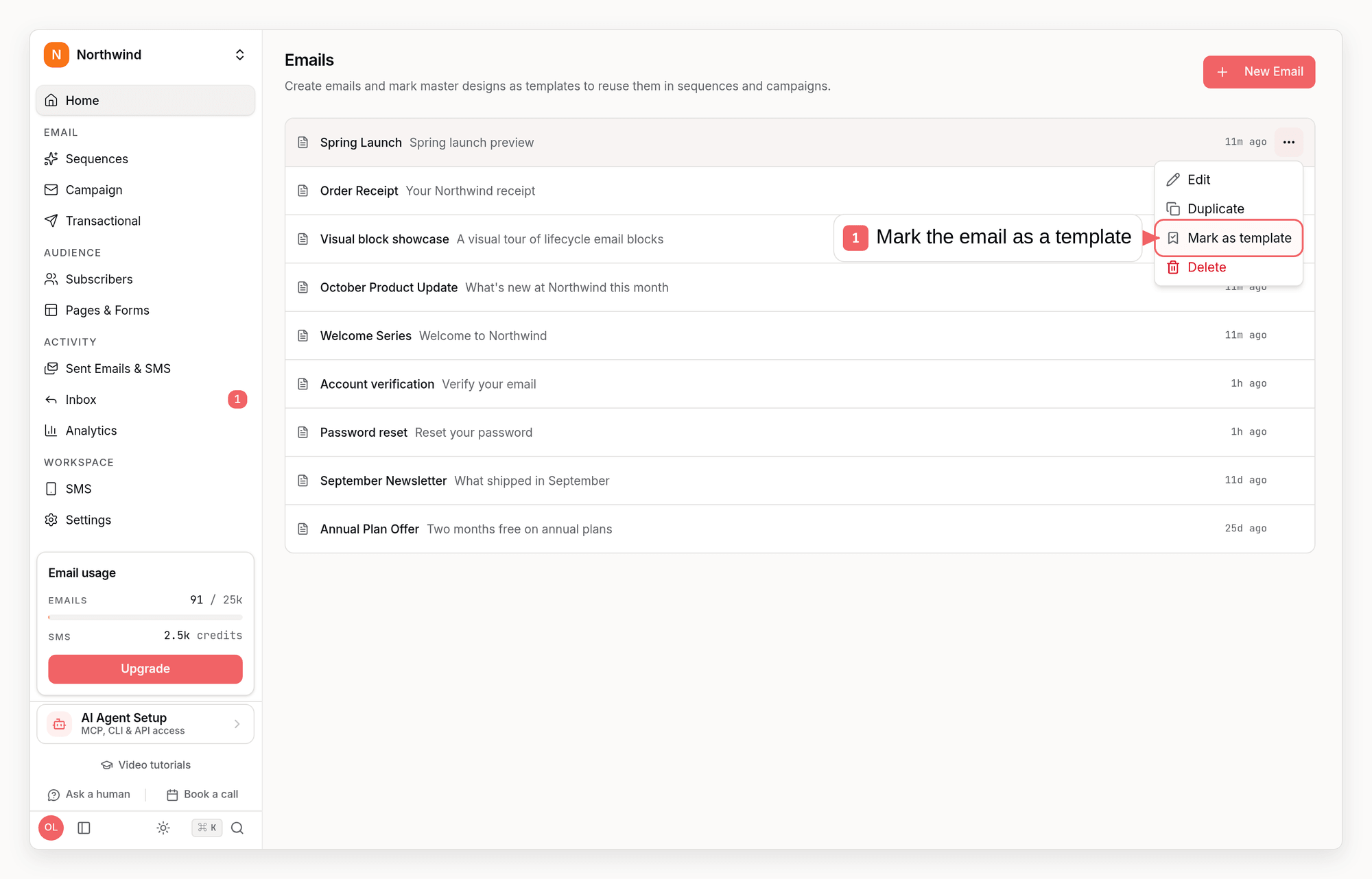
Task: Click the Pages & Forms layout icon
Action: pyautogui.click(x=51, y=310)
